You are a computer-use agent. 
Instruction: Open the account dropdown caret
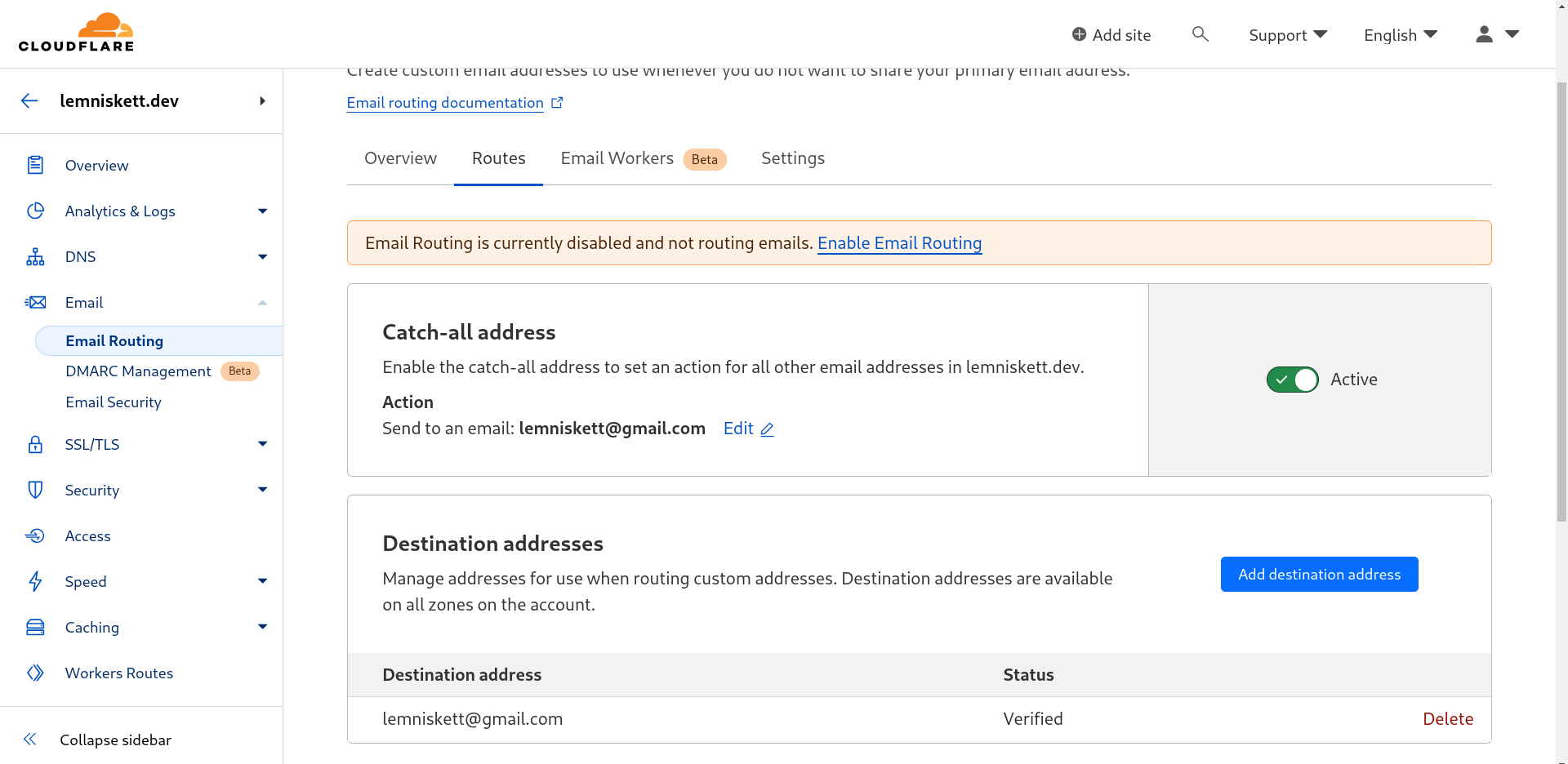(1512, 34)
